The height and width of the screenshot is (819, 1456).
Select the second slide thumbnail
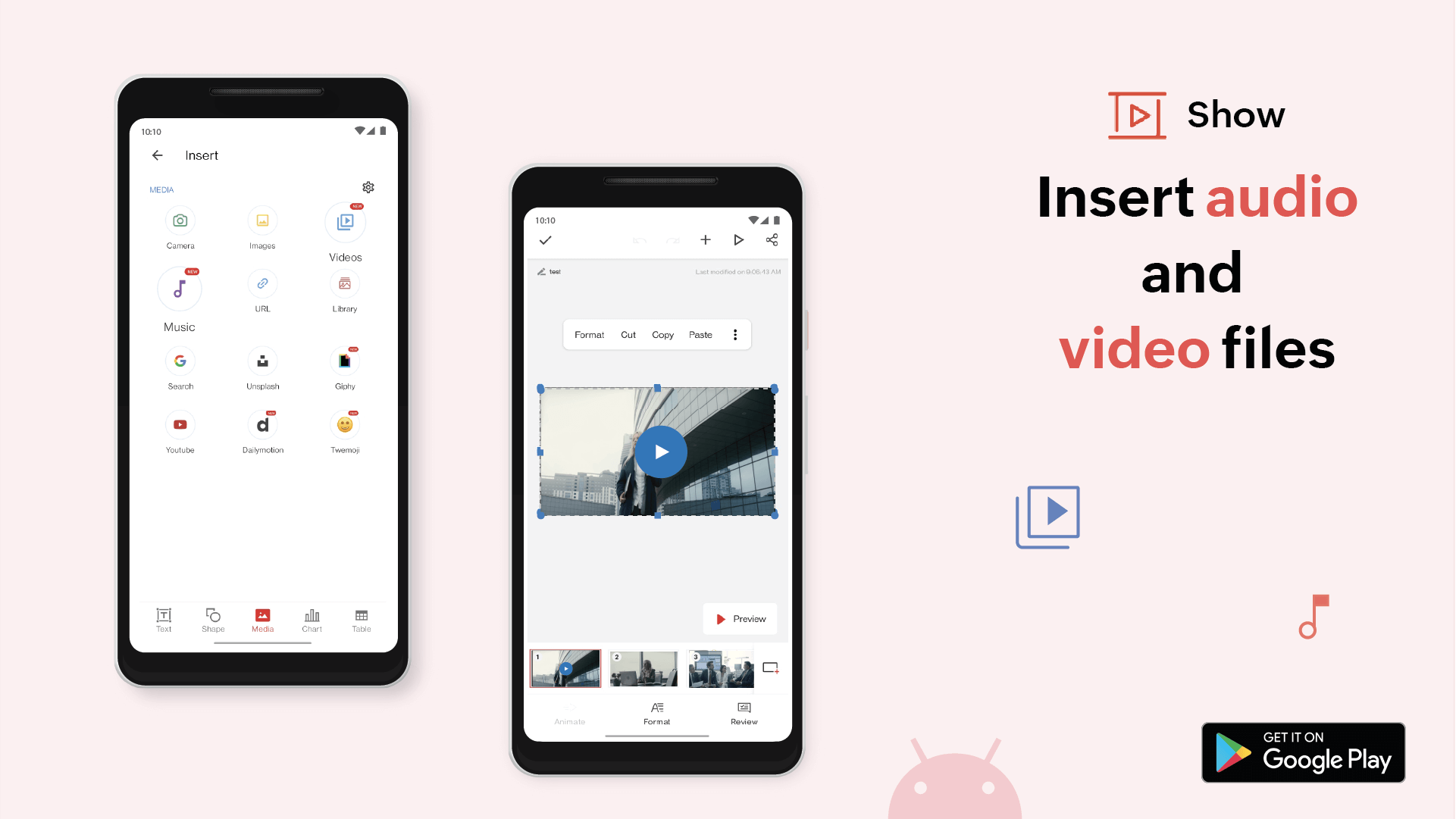click(644, 668)
